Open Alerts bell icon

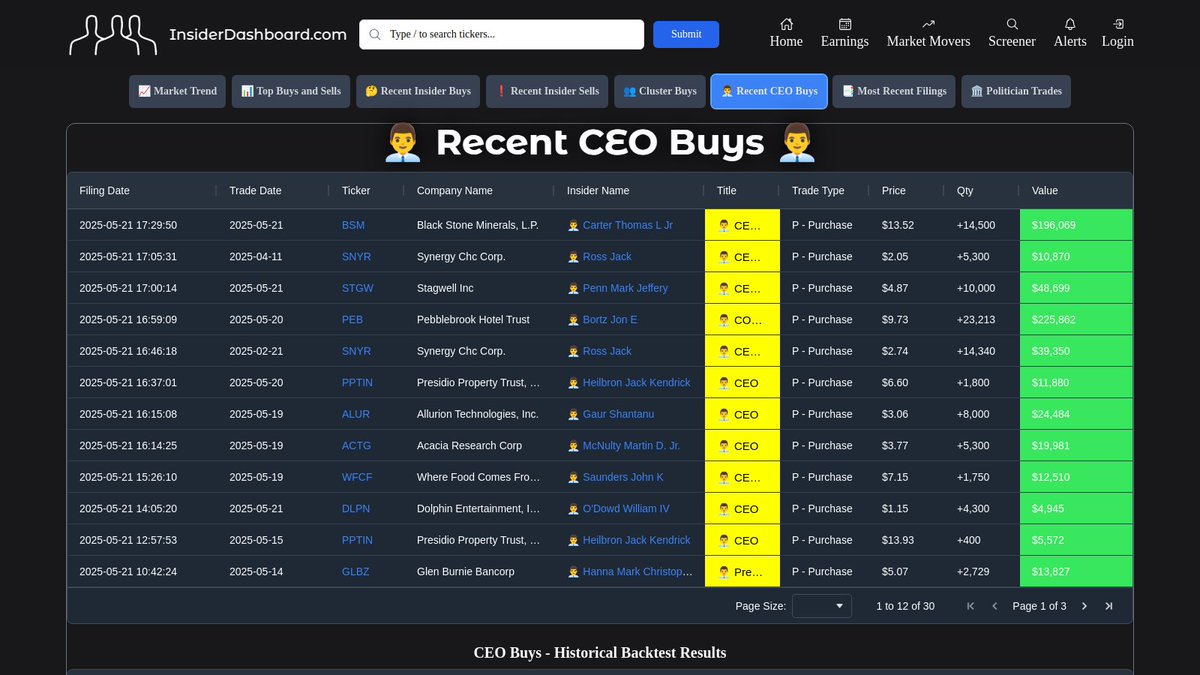coord(1070,24)
